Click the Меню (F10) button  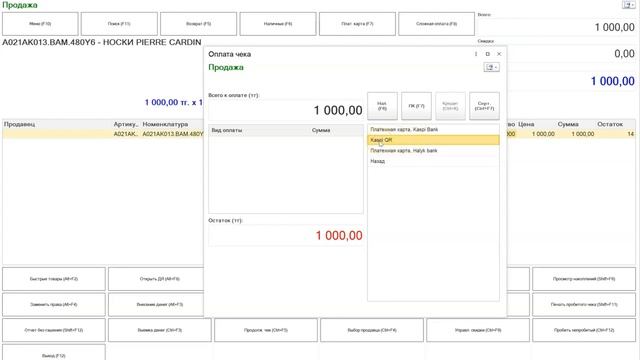(x=40, y=24)
